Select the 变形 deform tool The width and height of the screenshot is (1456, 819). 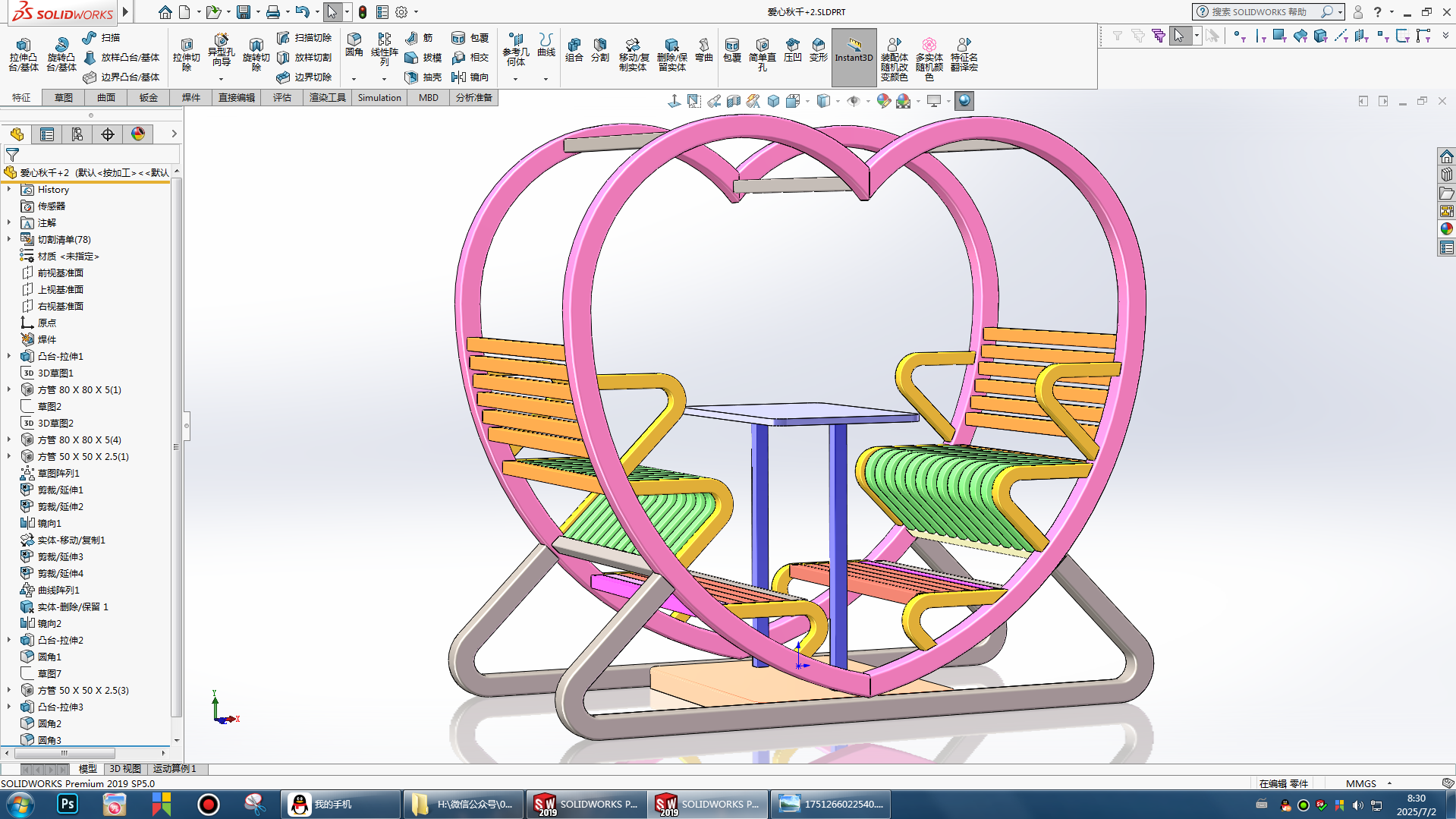pyautogui.click(x=819, y=50)
